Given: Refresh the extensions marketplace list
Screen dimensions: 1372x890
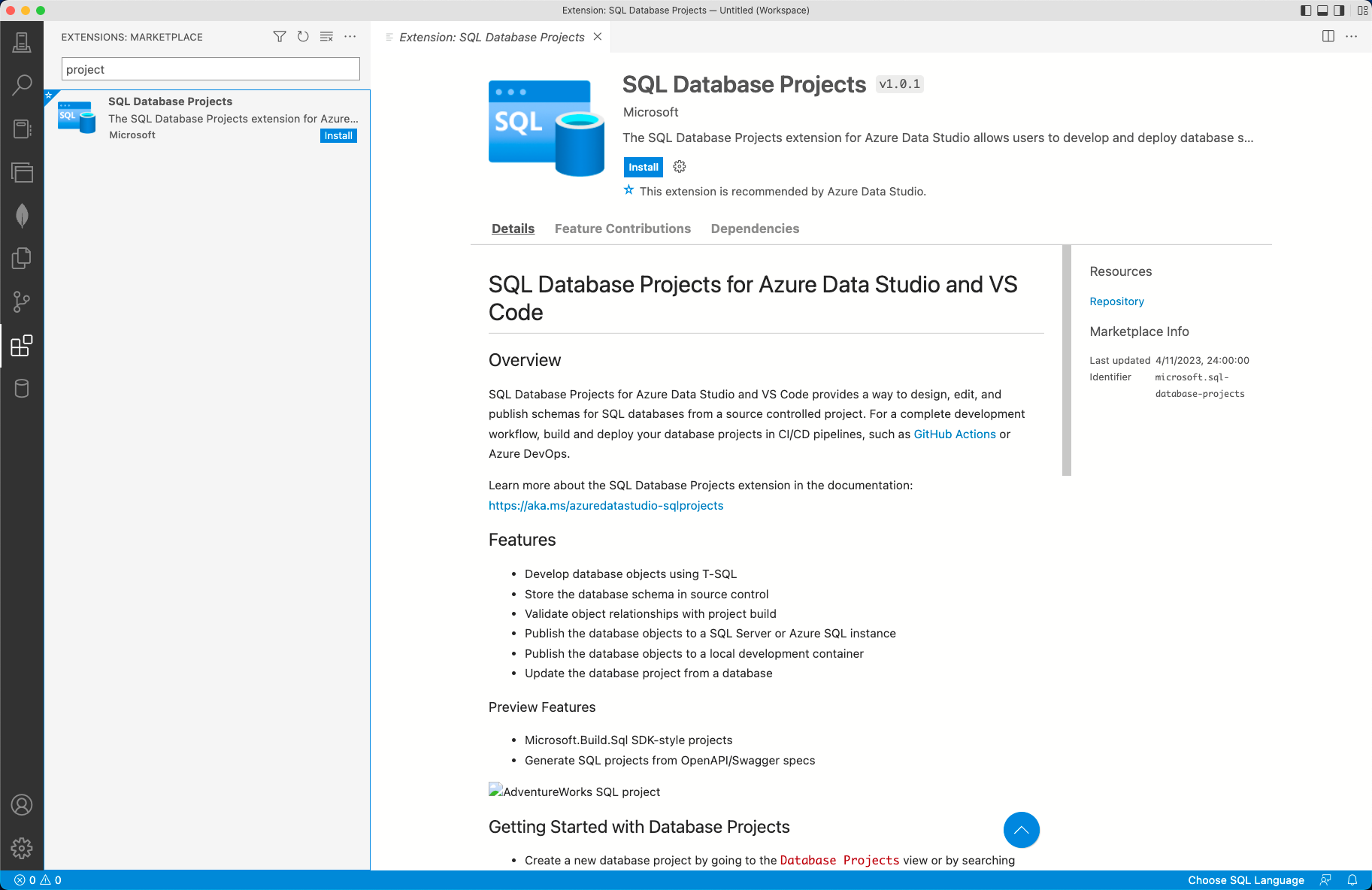Looking at the screenshot, I should (303, 37).
